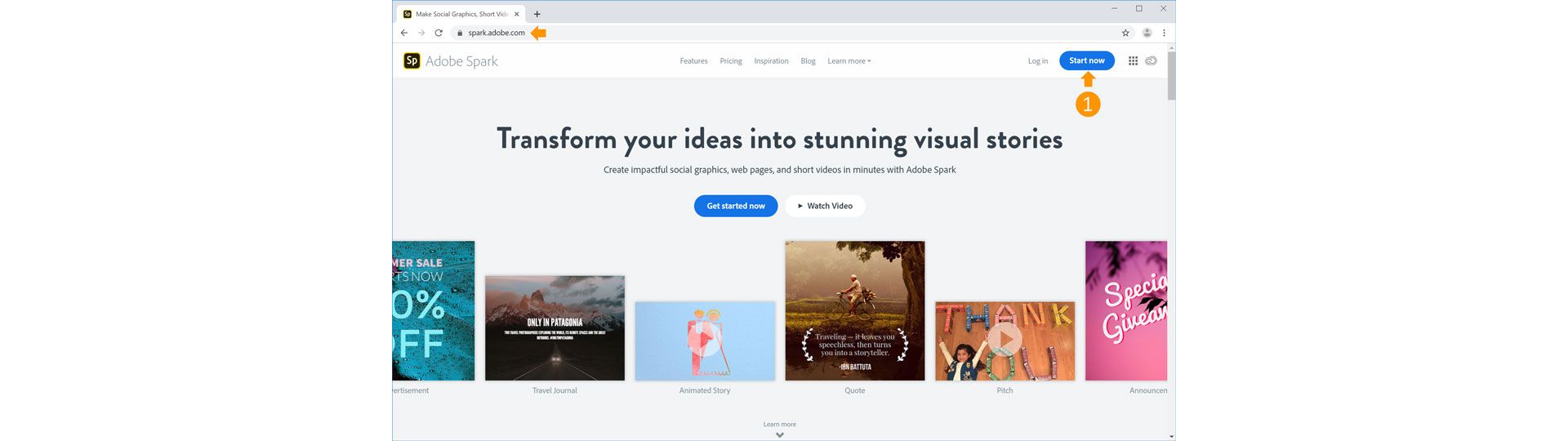Image resolution: width=1568 pixels, height=441 pixels.
Task: Click the Watch Video button
Action: (825, 206)
